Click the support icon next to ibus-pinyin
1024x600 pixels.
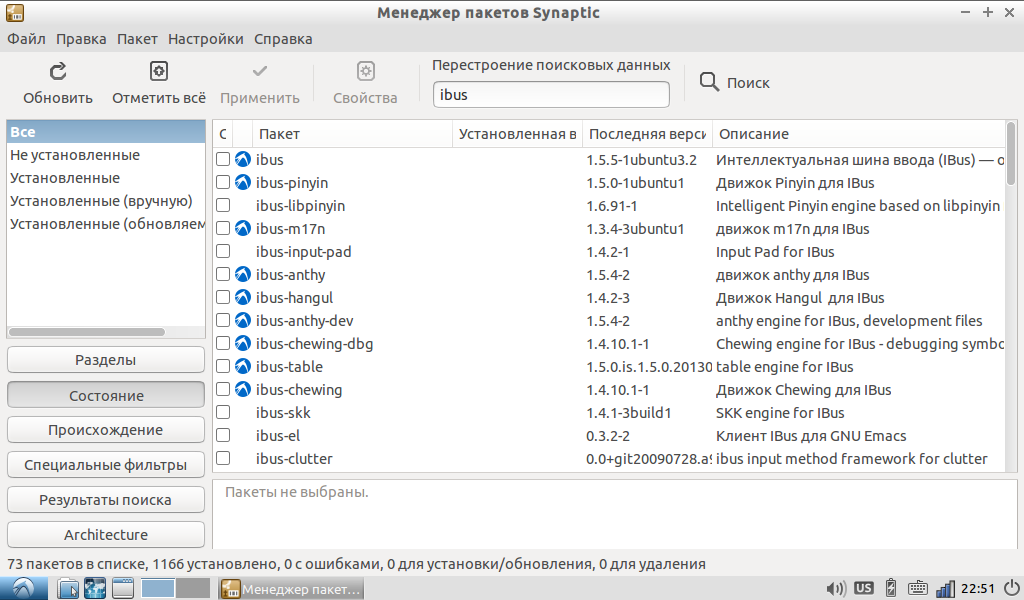[243, 182]
